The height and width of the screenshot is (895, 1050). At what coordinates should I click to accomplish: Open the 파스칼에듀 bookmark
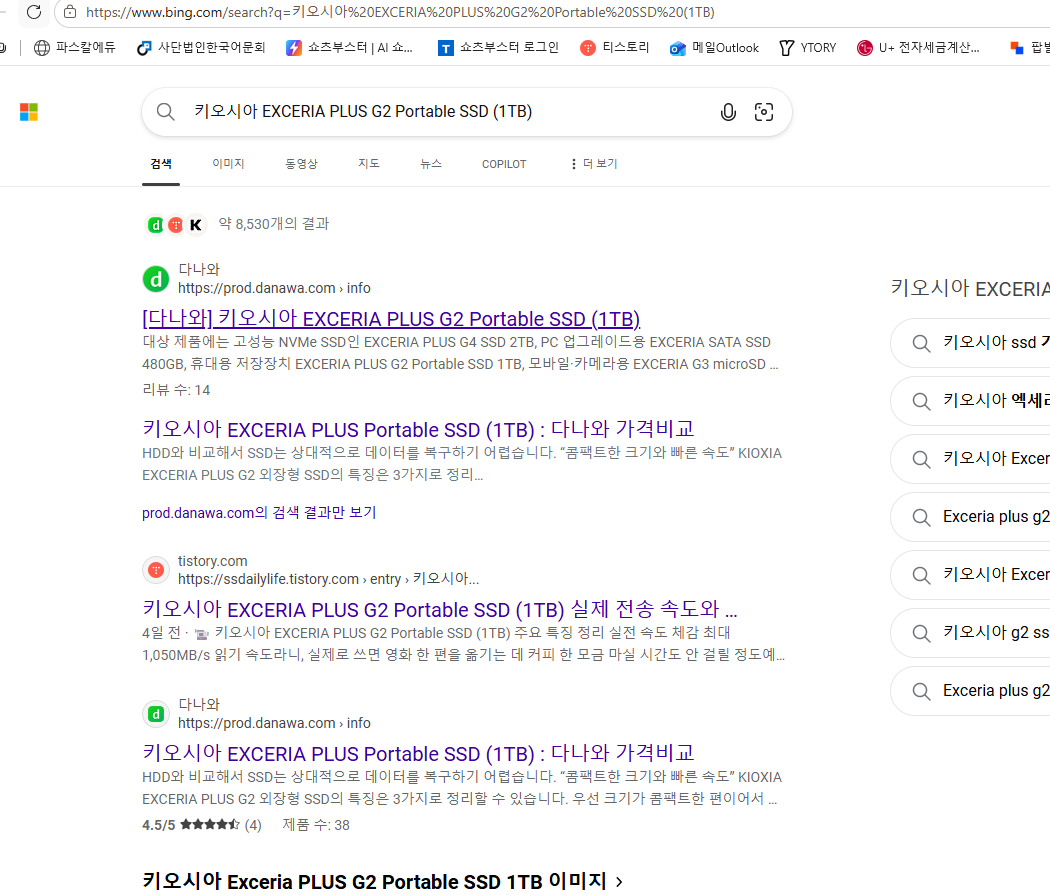click(75, 48)
